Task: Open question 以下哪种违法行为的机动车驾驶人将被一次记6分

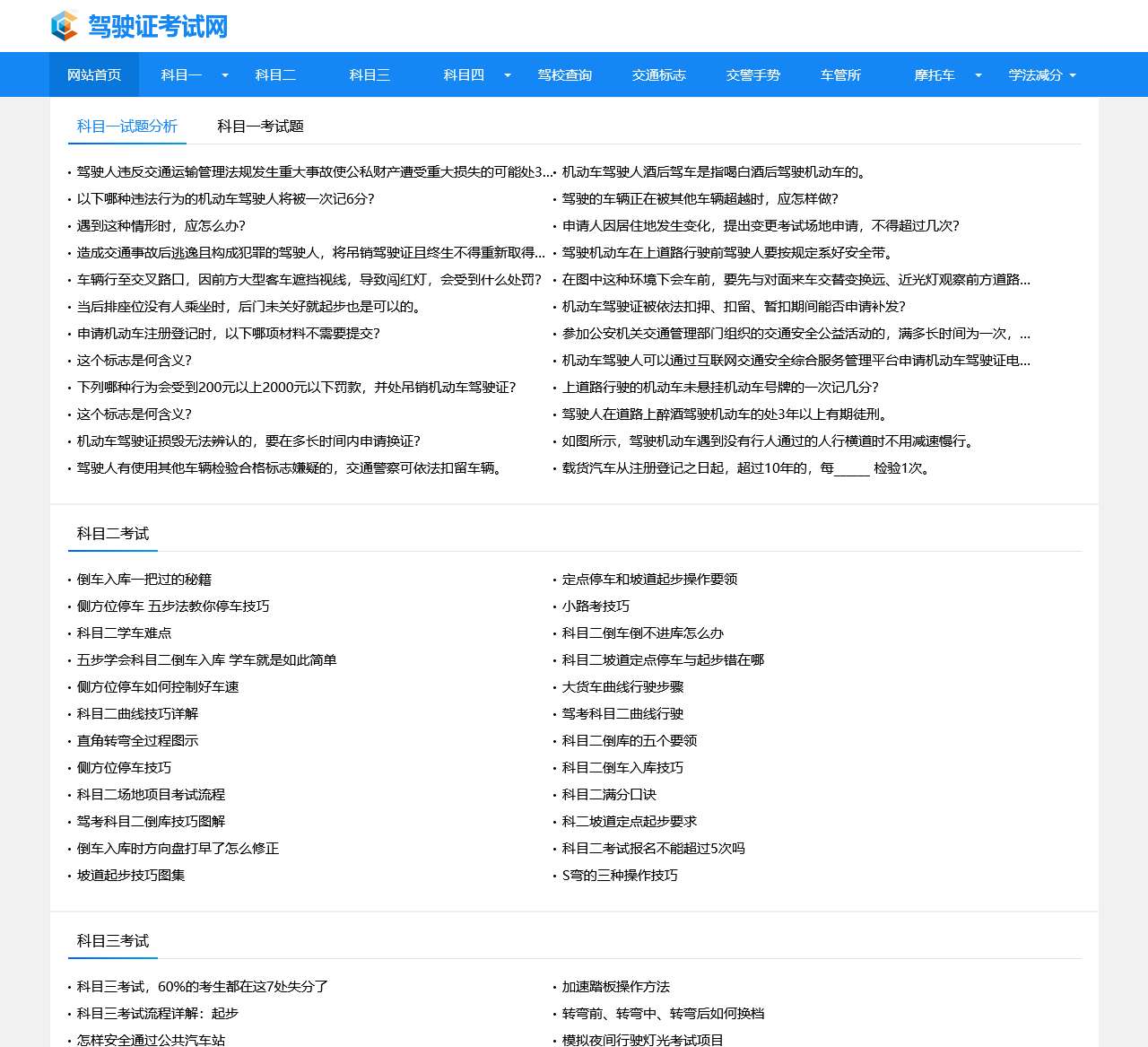Action: [226, 199]
